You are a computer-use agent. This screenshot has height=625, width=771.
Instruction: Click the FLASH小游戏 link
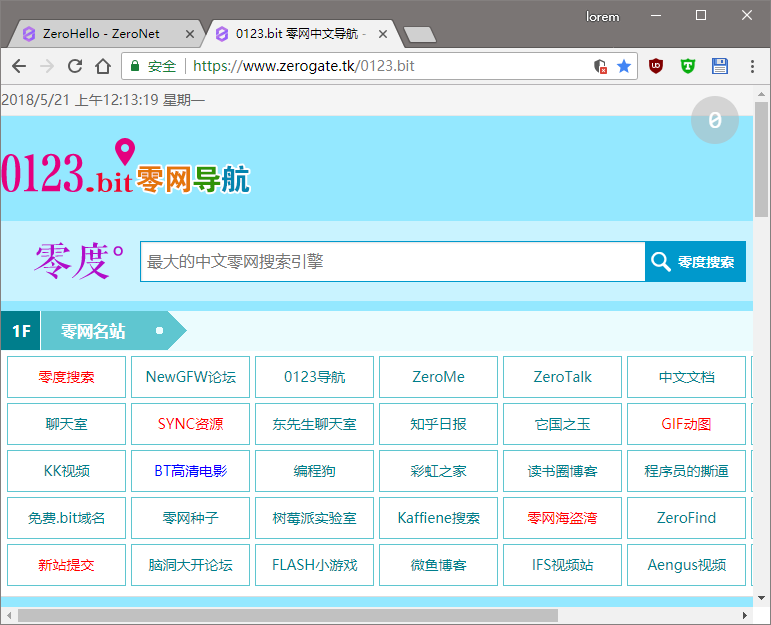click(314, 565)
